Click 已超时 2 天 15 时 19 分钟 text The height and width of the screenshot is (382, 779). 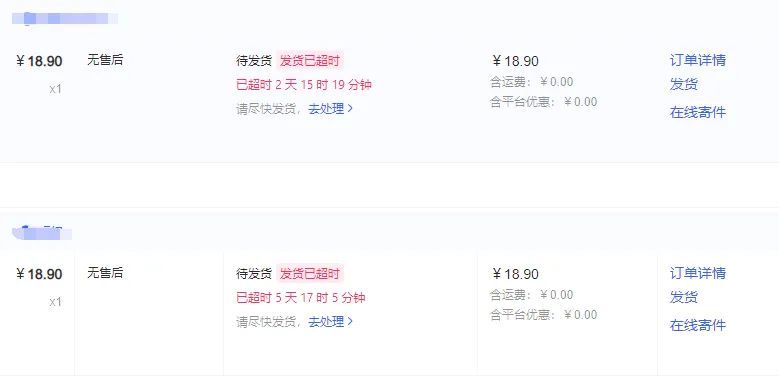[304, 85]
